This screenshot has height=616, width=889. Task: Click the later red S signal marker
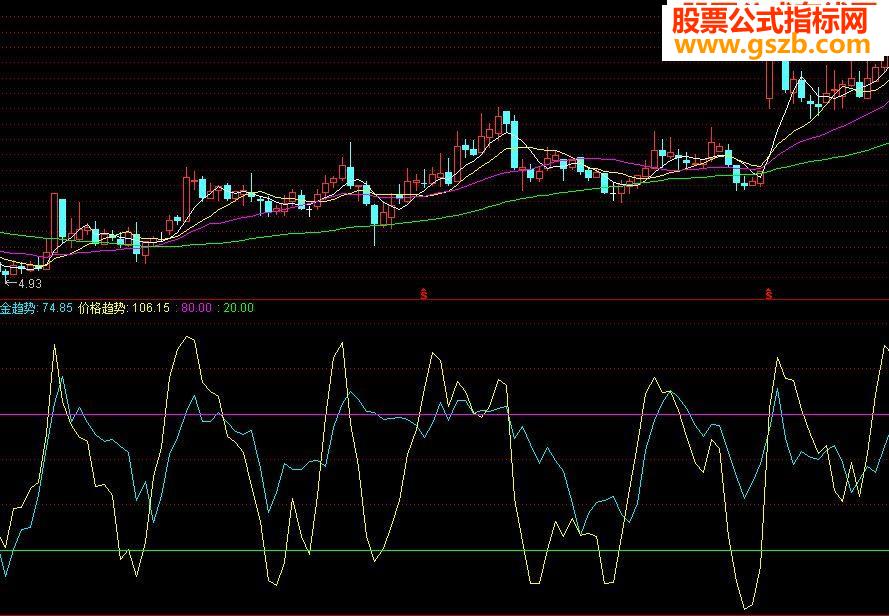[769, 294]
